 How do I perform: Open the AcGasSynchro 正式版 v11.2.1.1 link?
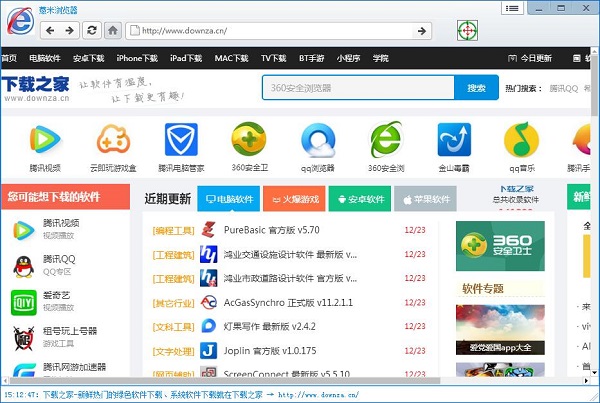tap(288, 302)
